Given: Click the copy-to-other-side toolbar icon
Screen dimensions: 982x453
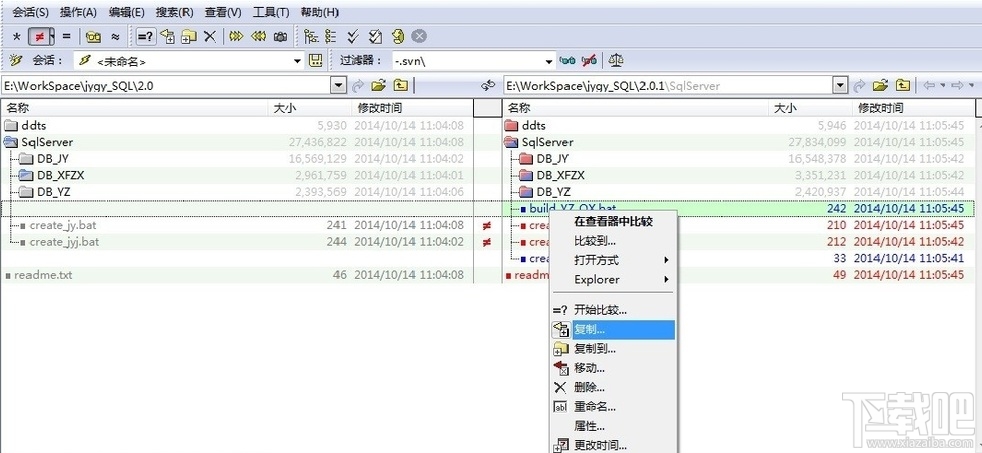Looking at the screenshot, I should pos(167,36).
